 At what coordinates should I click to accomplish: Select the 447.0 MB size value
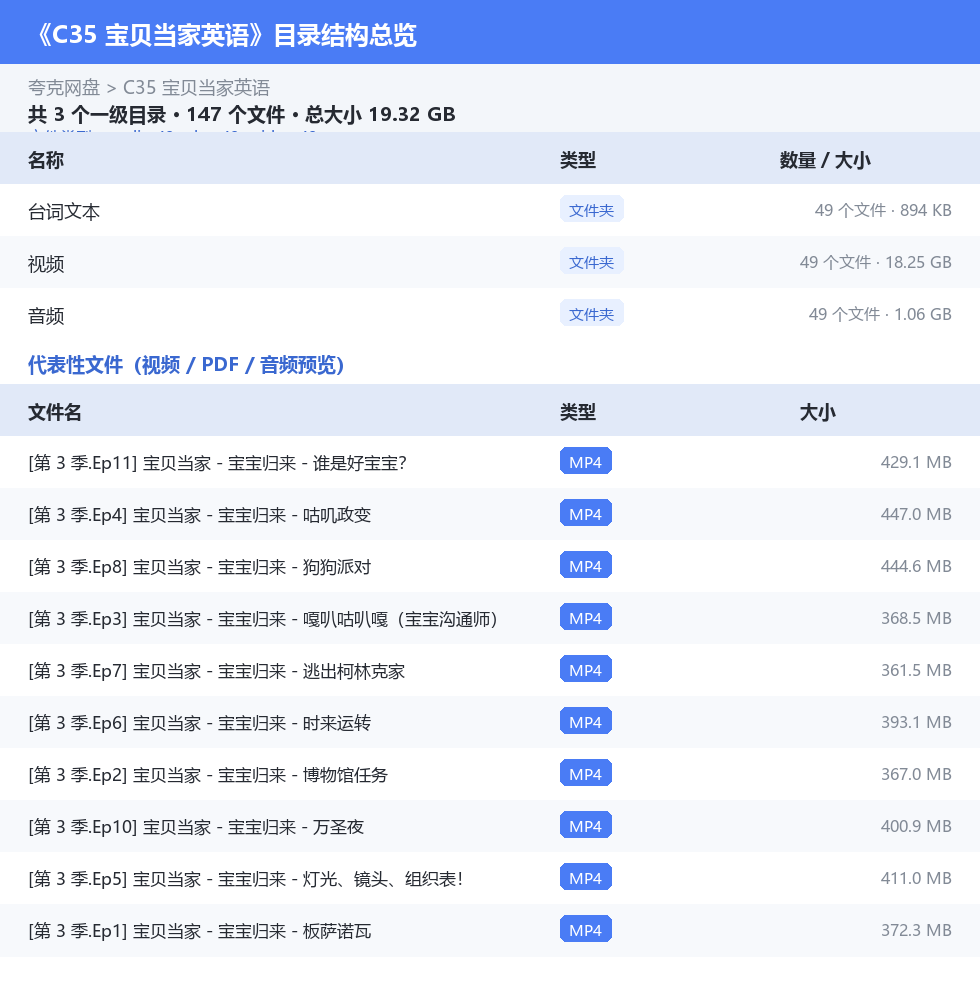[x=916, y=514]
